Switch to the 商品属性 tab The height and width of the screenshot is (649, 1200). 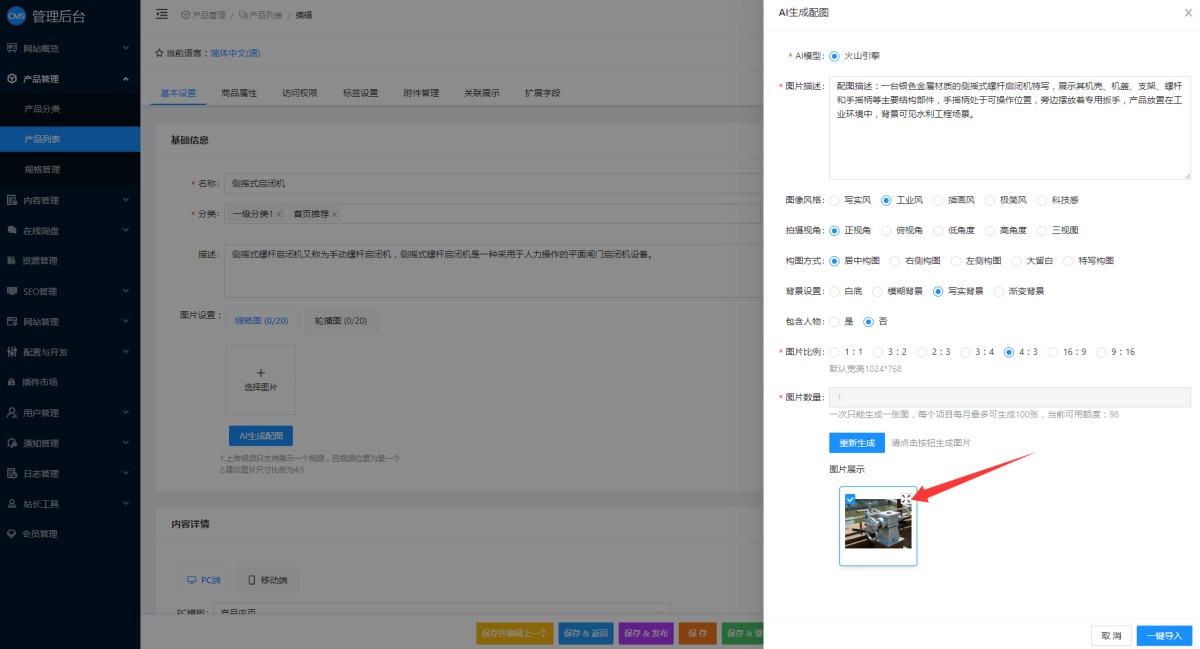coord(238,93)
